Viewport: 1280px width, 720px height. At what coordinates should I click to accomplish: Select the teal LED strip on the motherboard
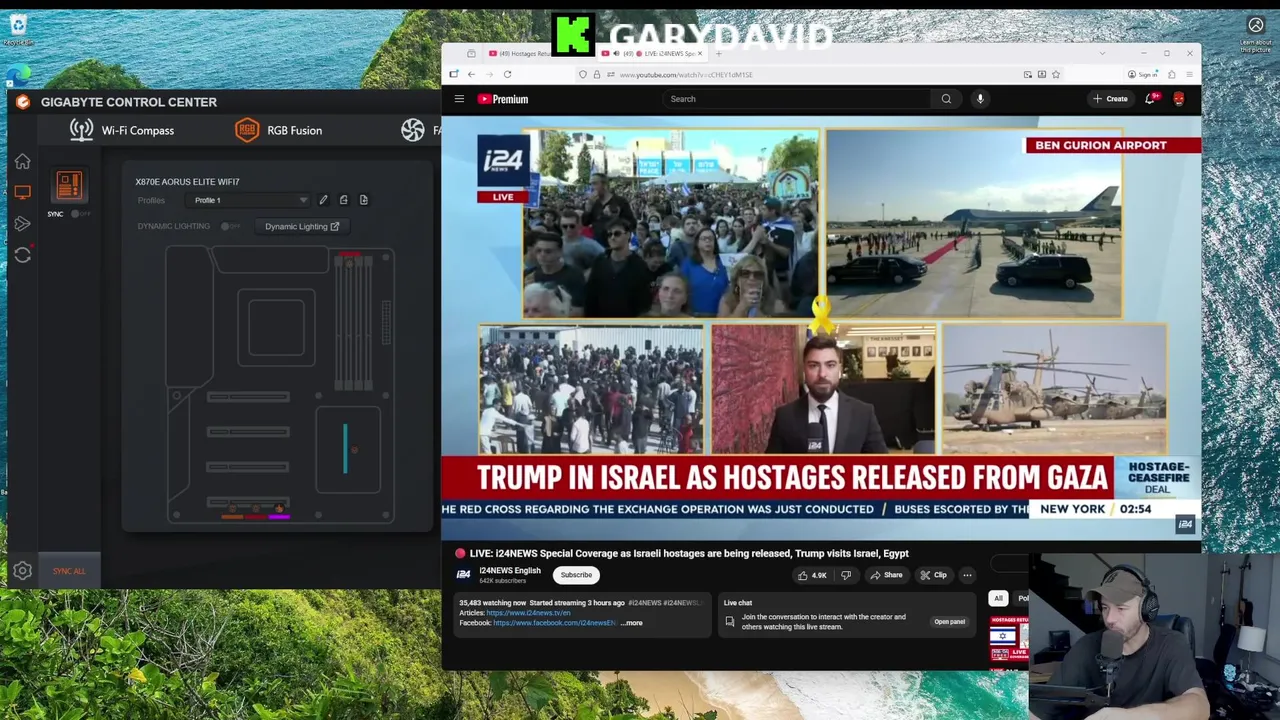tap(345, 447)
